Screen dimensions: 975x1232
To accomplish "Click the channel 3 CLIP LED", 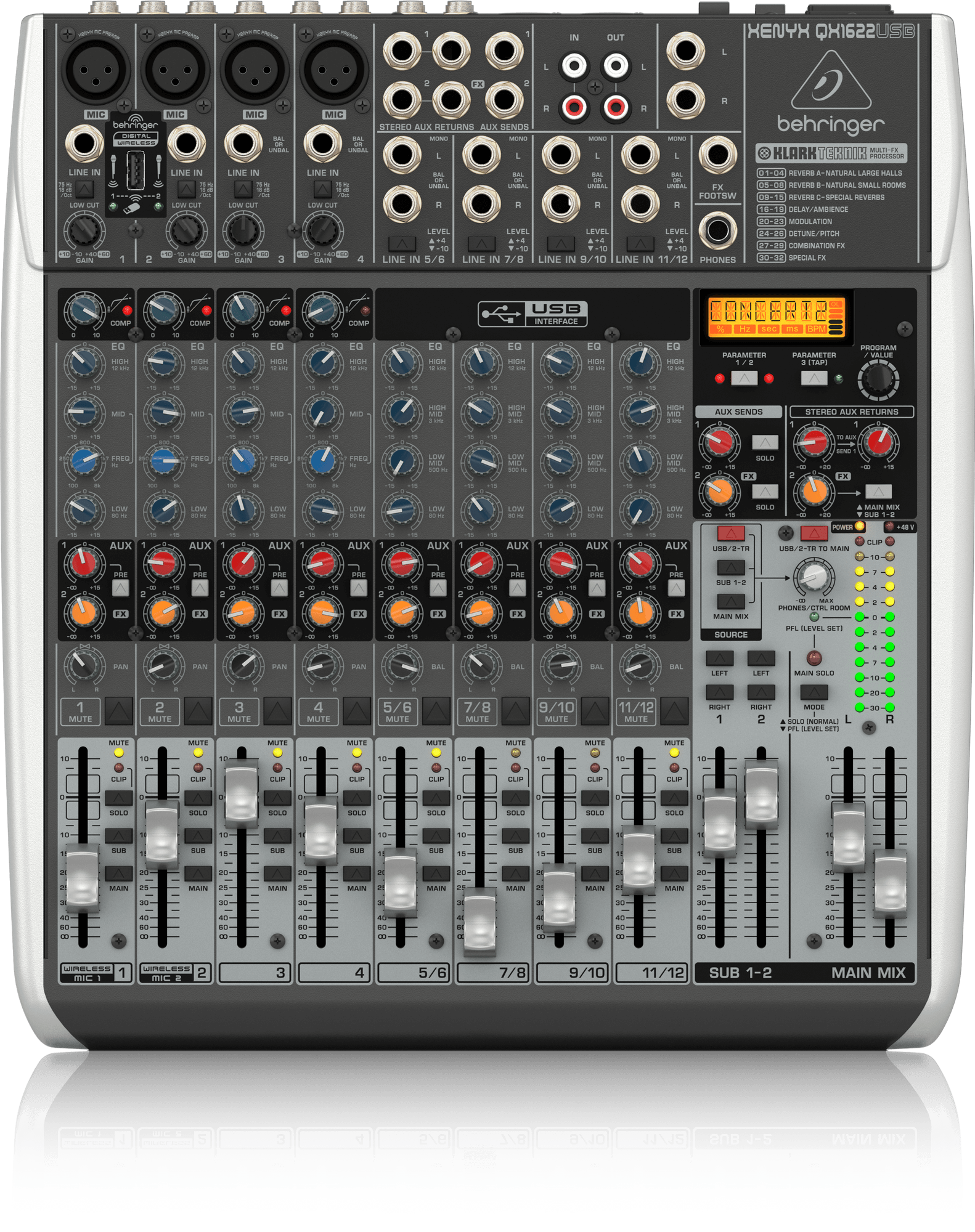I will point(277,768).
